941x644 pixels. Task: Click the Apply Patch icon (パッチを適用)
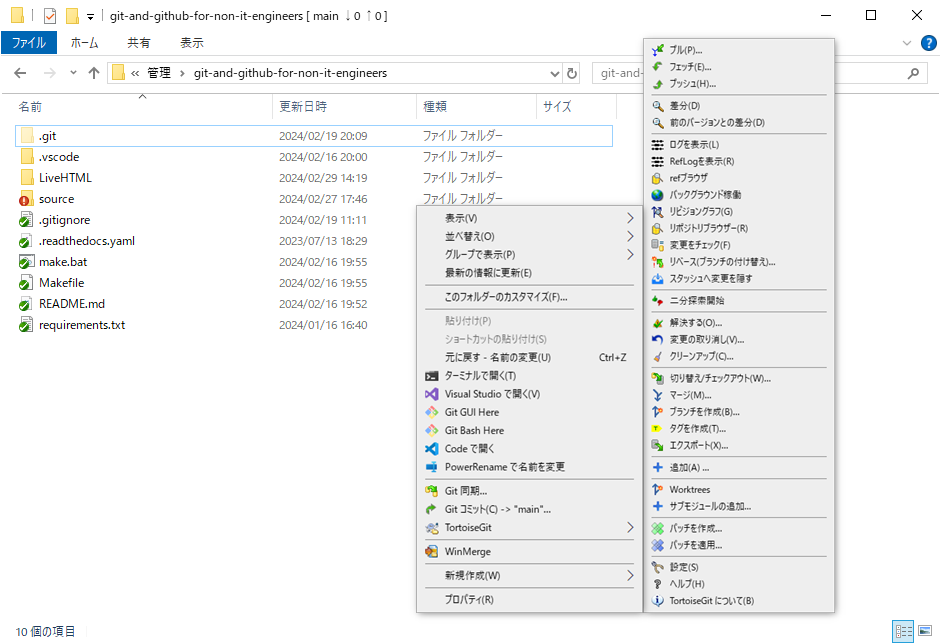(x=658, y=546)
